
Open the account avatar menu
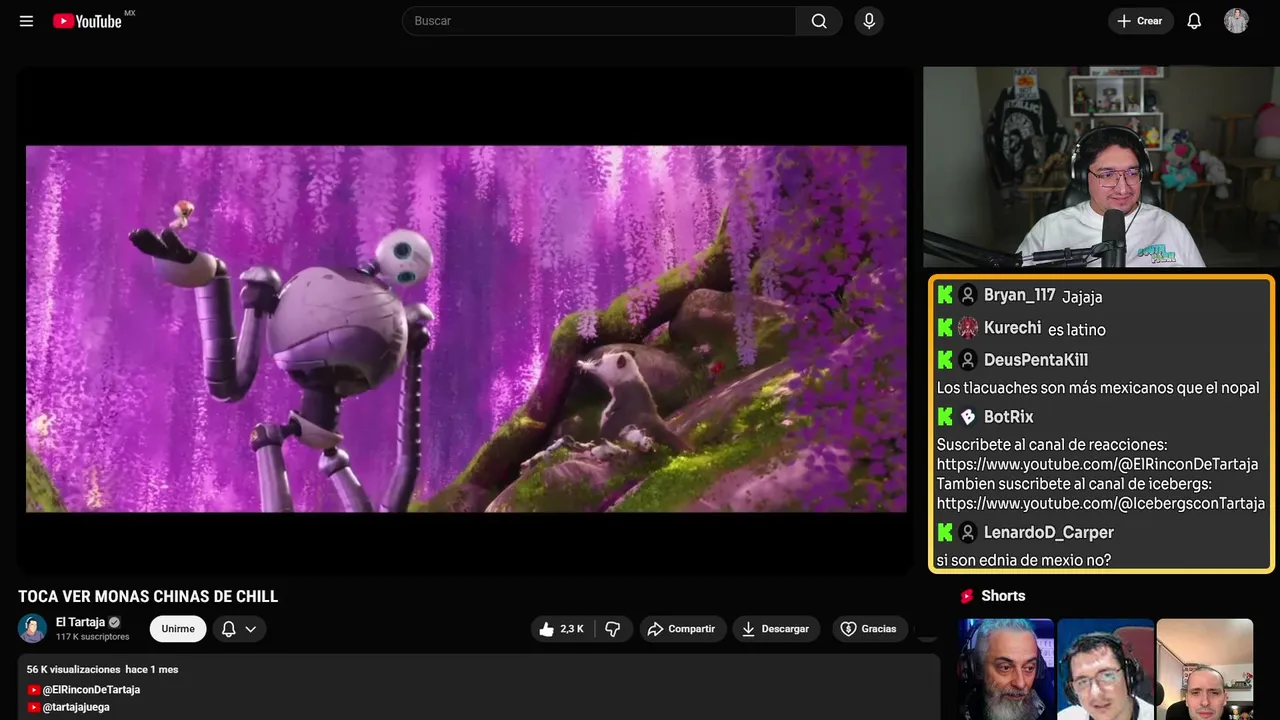pos(1236,21)
